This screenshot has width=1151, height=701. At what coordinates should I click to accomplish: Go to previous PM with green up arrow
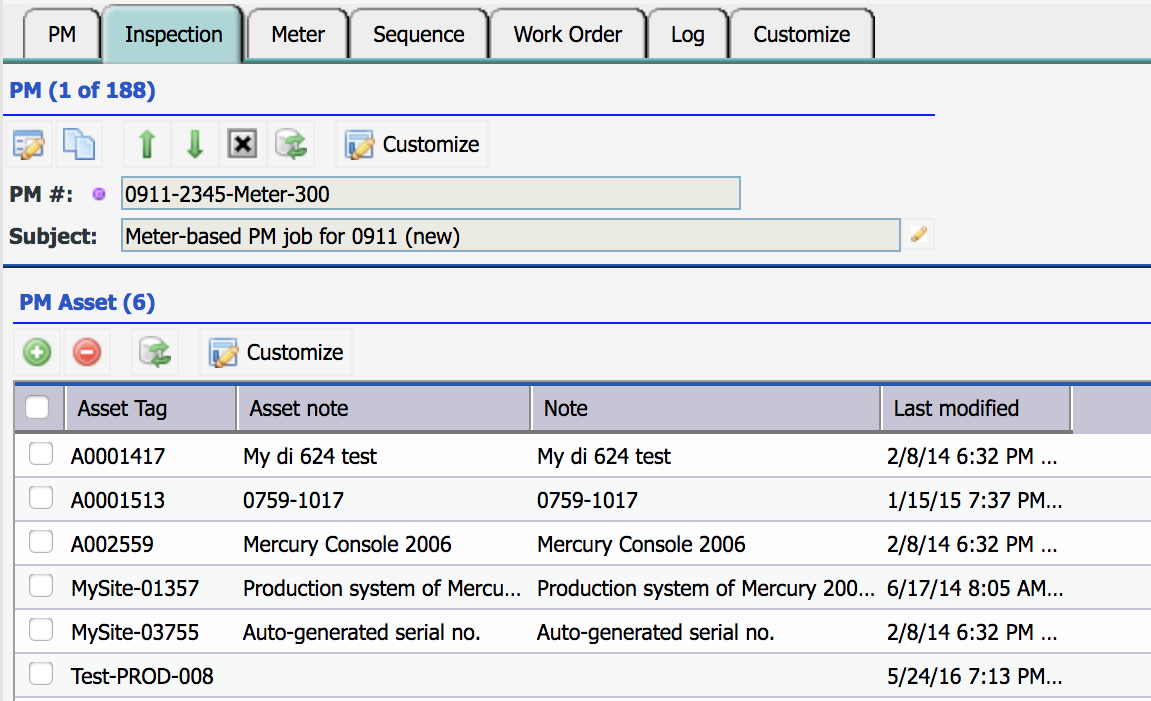point(147,145)
